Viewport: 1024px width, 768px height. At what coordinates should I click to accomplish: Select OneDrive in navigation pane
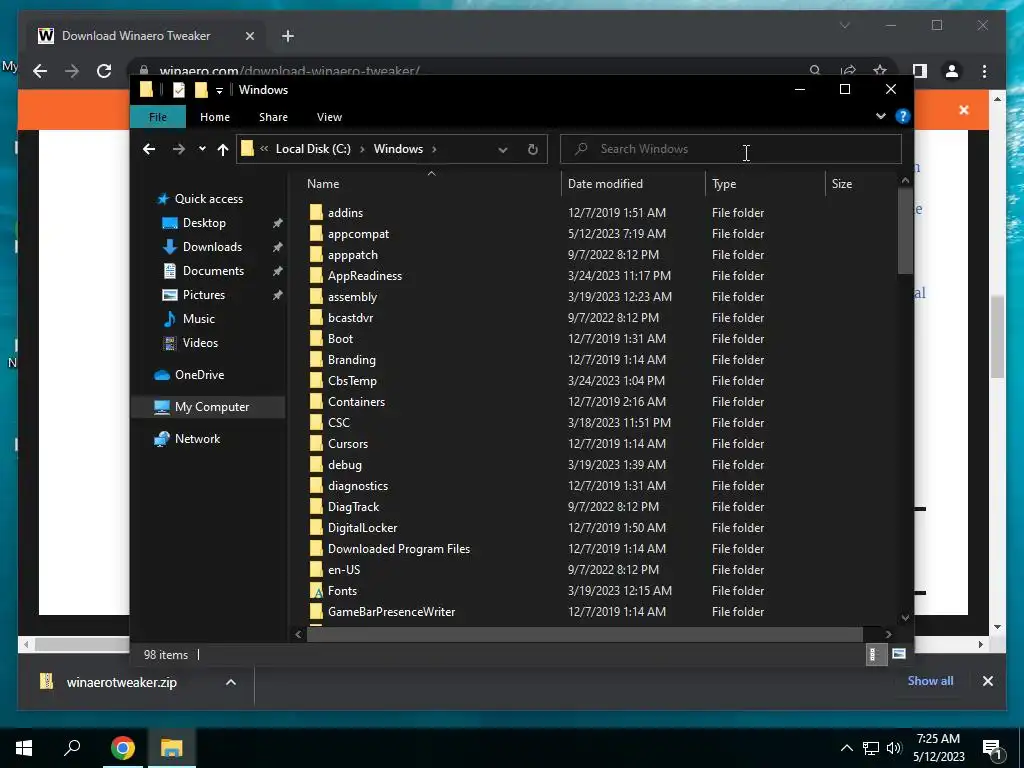199,375
